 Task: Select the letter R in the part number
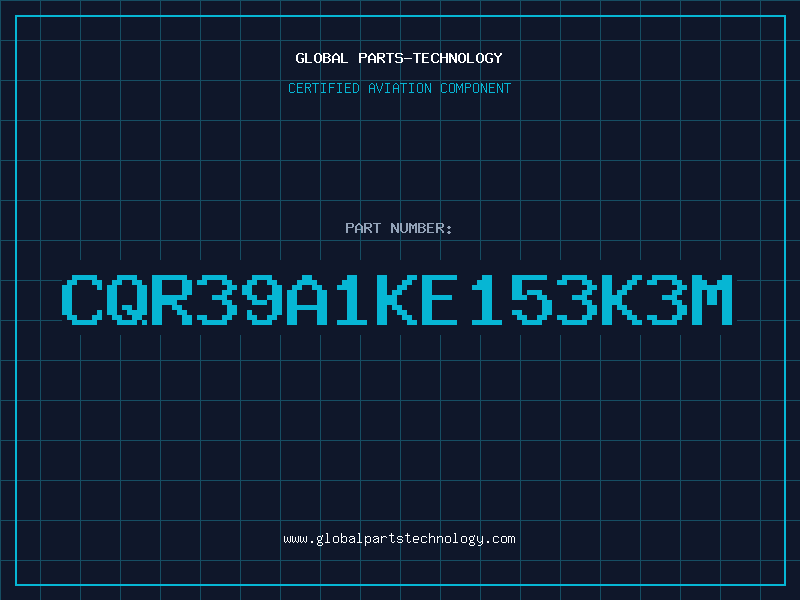(x=172, y=299)
